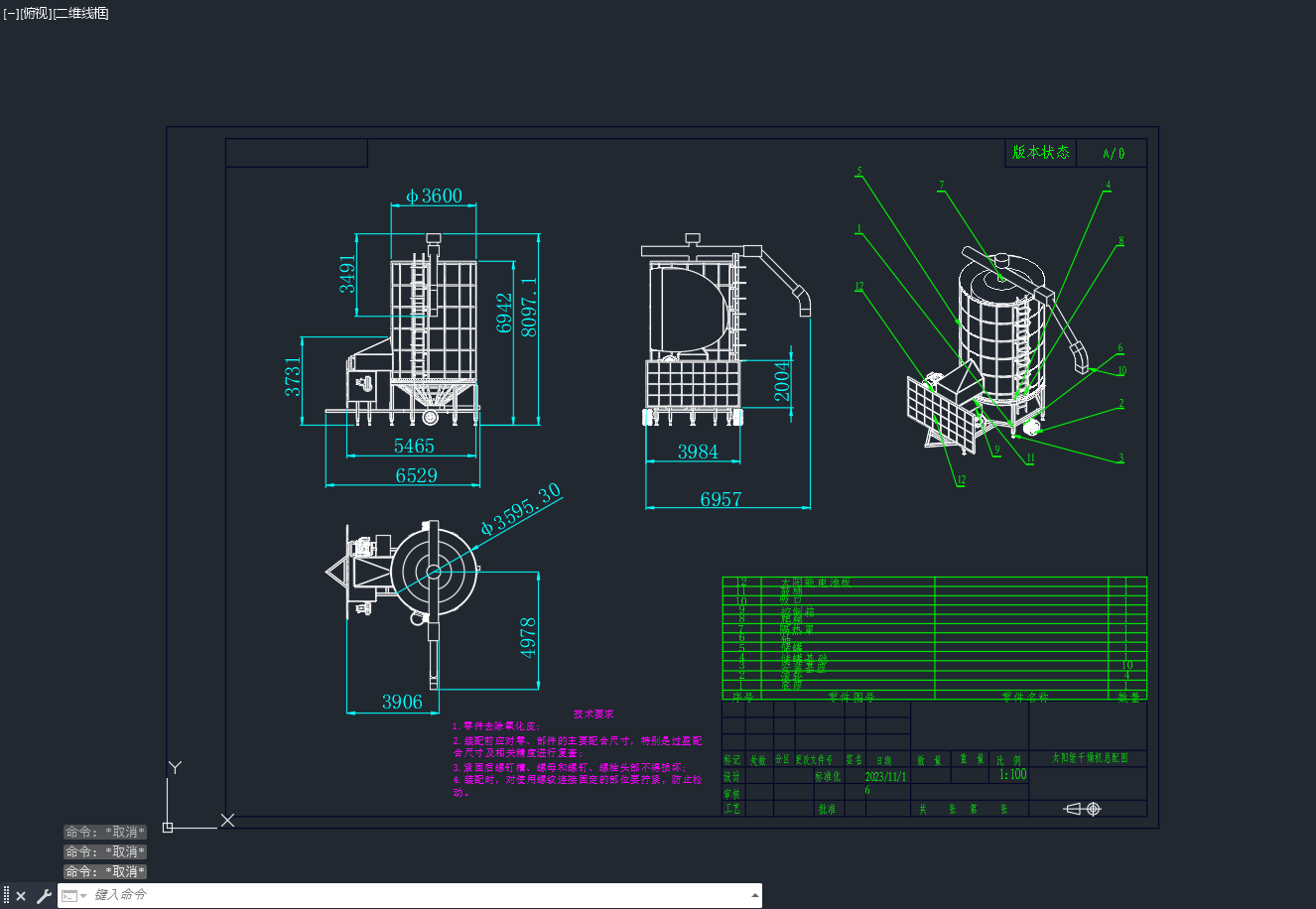Select the 序号 column header
Image resolution: width=1316 pixels, height=909 pixels.
(743, 698)
